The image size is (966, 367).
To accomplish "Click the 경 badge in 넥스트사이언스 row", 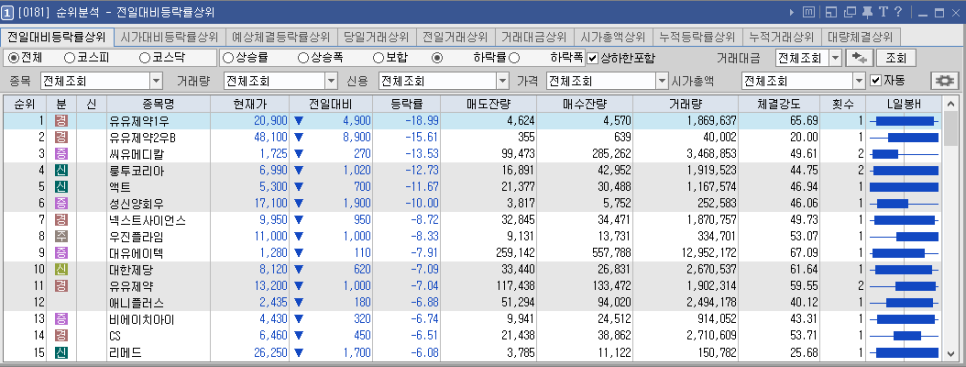I will point(61,219).
